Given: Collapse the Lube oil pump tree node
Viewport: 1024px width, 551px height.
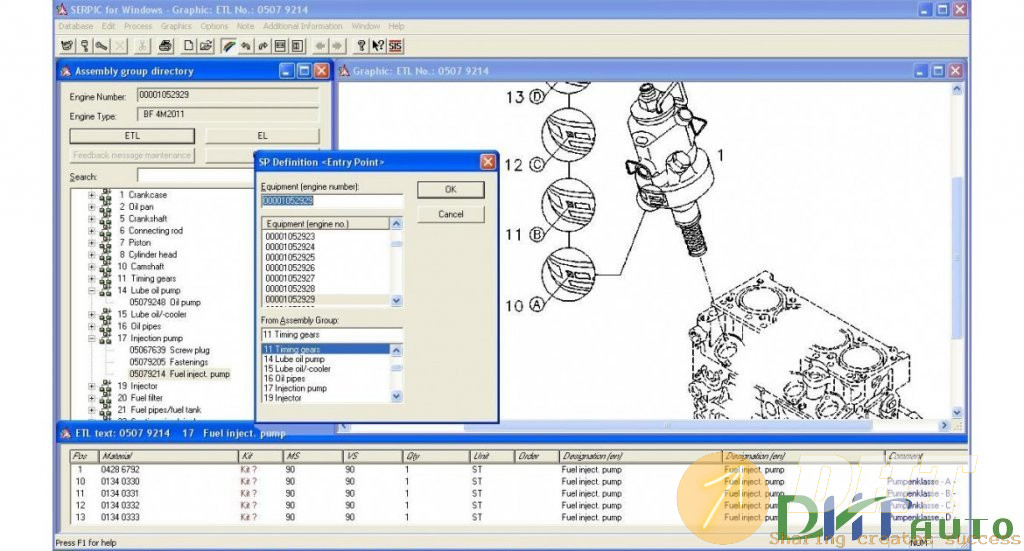Looking at the screenshot, I should click(x=91, y=291).
